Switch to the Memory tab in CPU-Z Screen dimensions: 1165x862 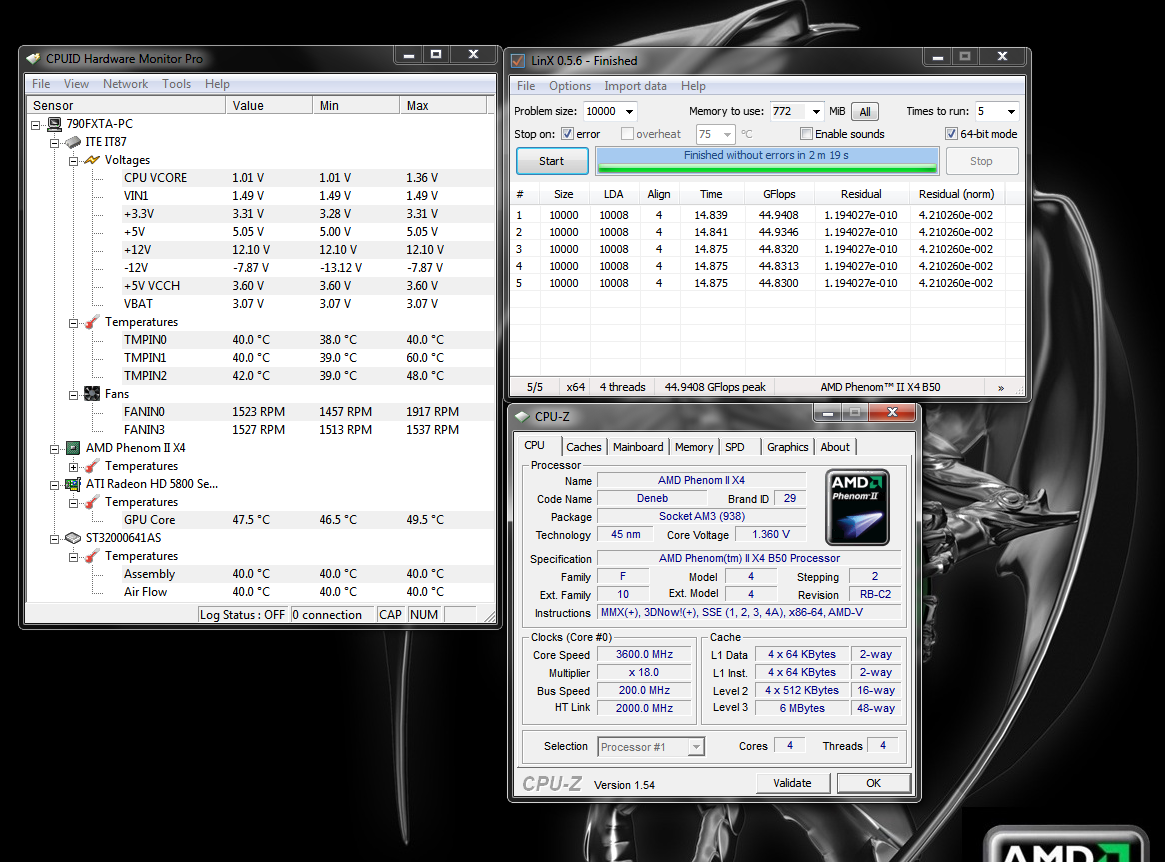694,447
